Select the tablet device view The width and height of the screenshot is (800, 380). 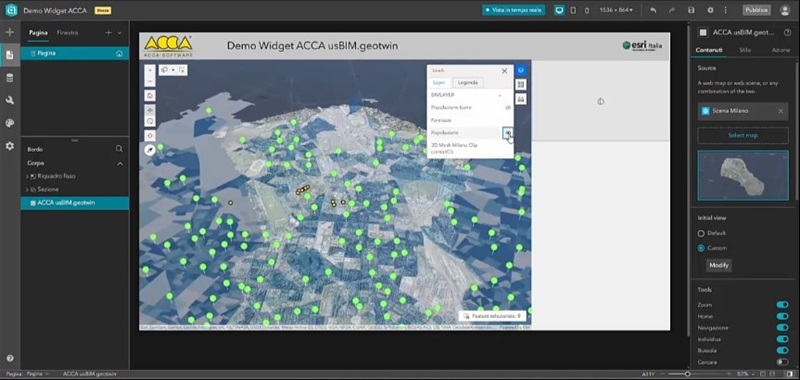pos(573,10)
